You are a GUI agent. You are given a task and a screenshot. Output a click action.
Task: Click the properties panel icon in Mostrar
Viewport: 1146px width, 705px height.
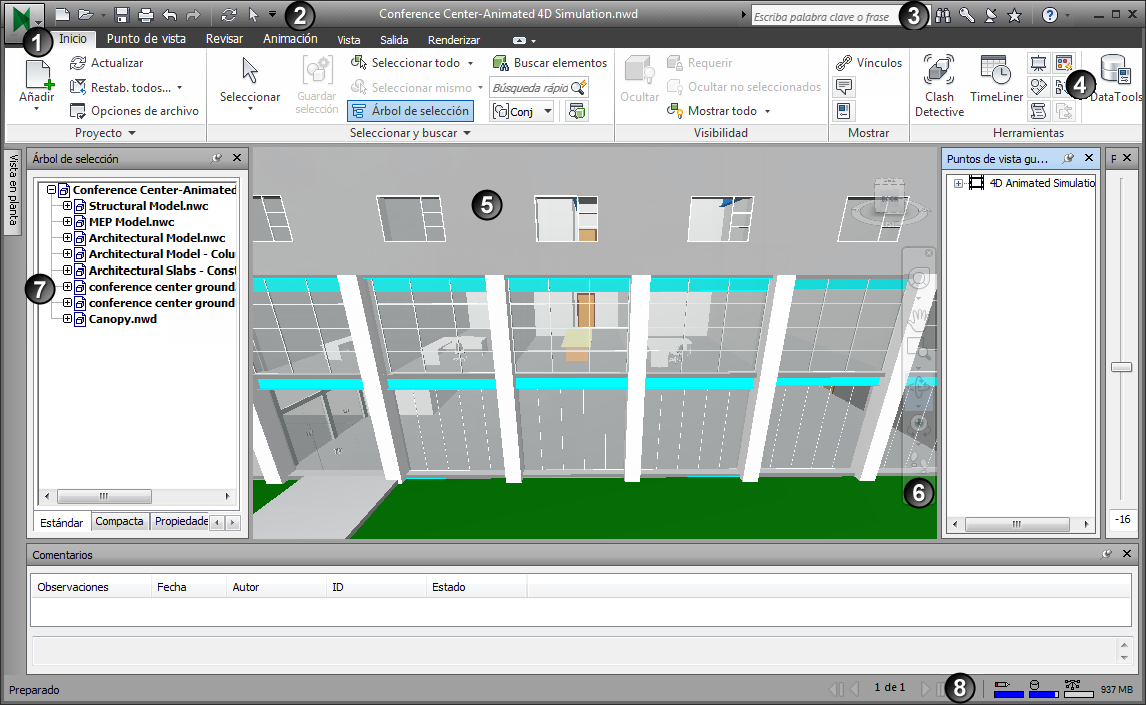(843, 111)
